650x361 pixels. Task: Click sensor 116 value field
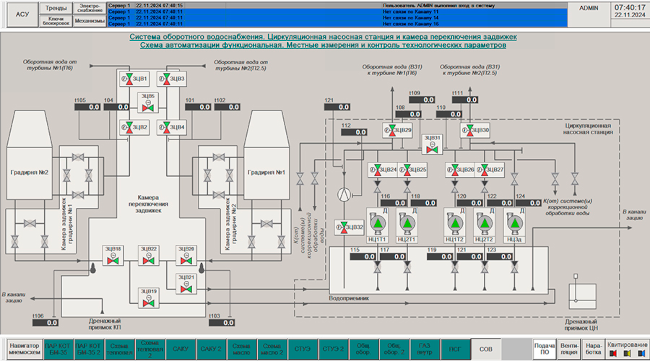point(393,203)
